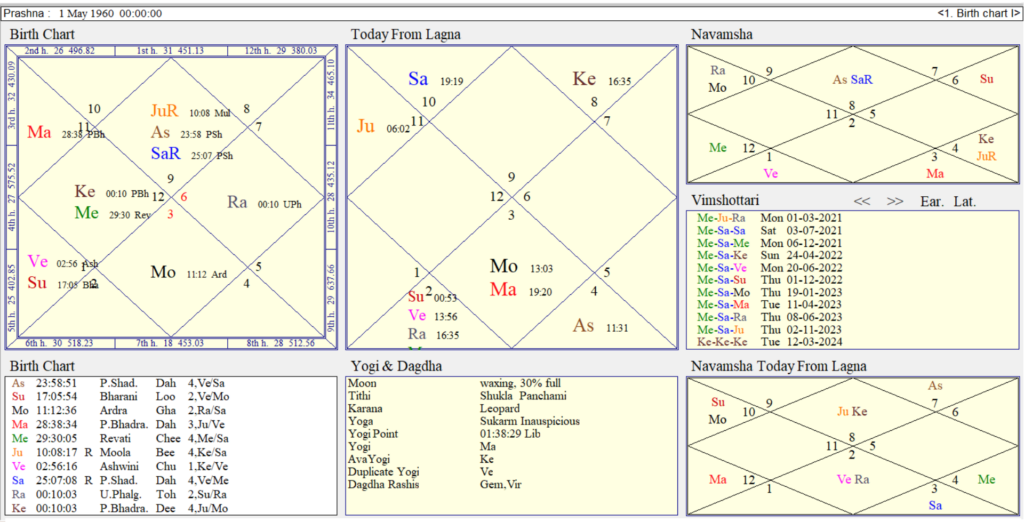Screen dimensions: 1024x522
Task: Click Mo 11:12 Ard in Birth Chart
Action: click(x=189, y=273)
